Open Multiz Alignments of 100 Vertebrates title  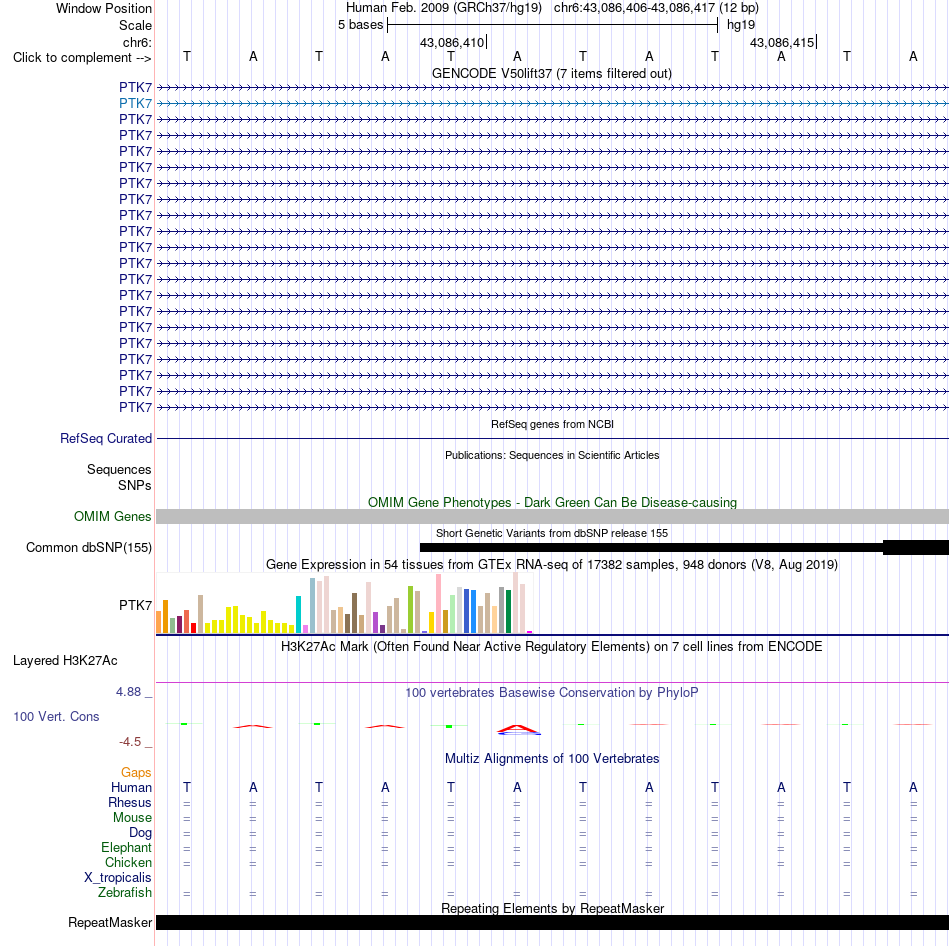(x=552, y=758)
